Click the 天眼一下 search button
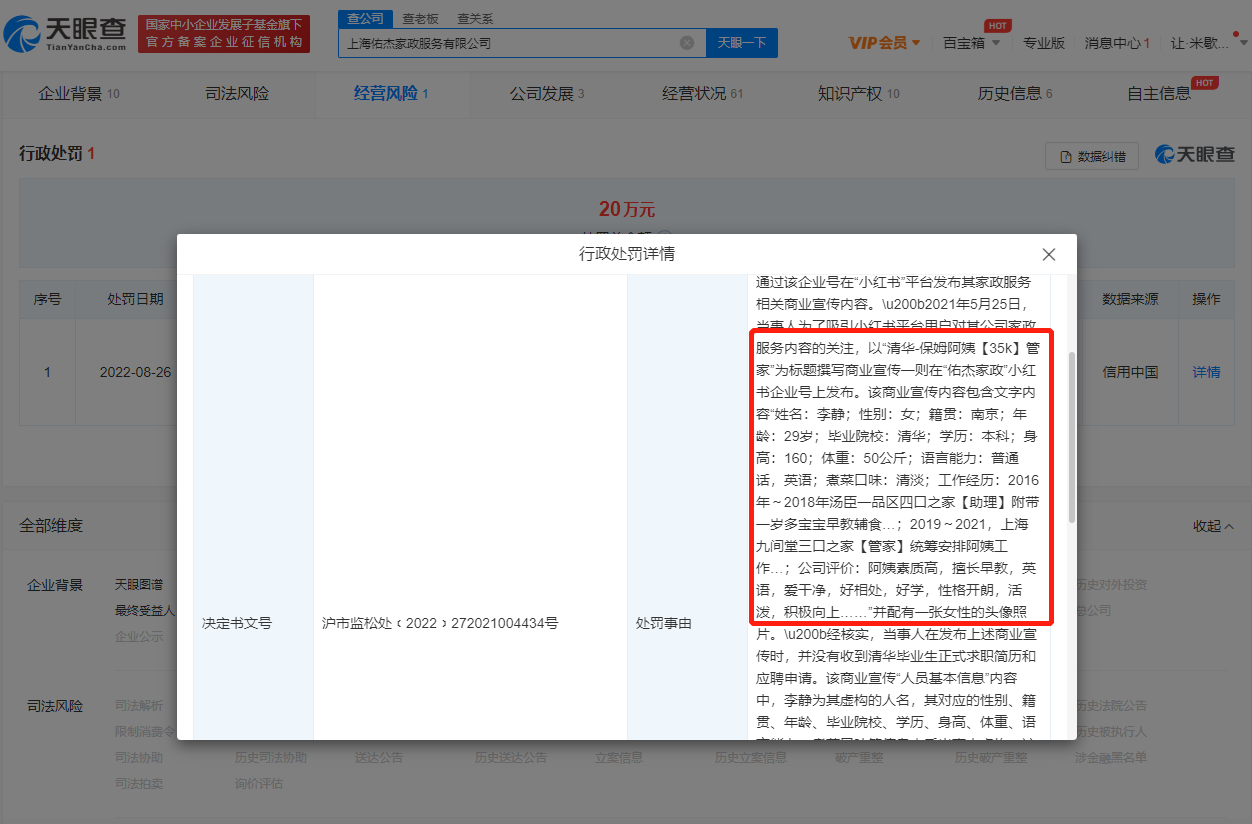 (741, 42)
